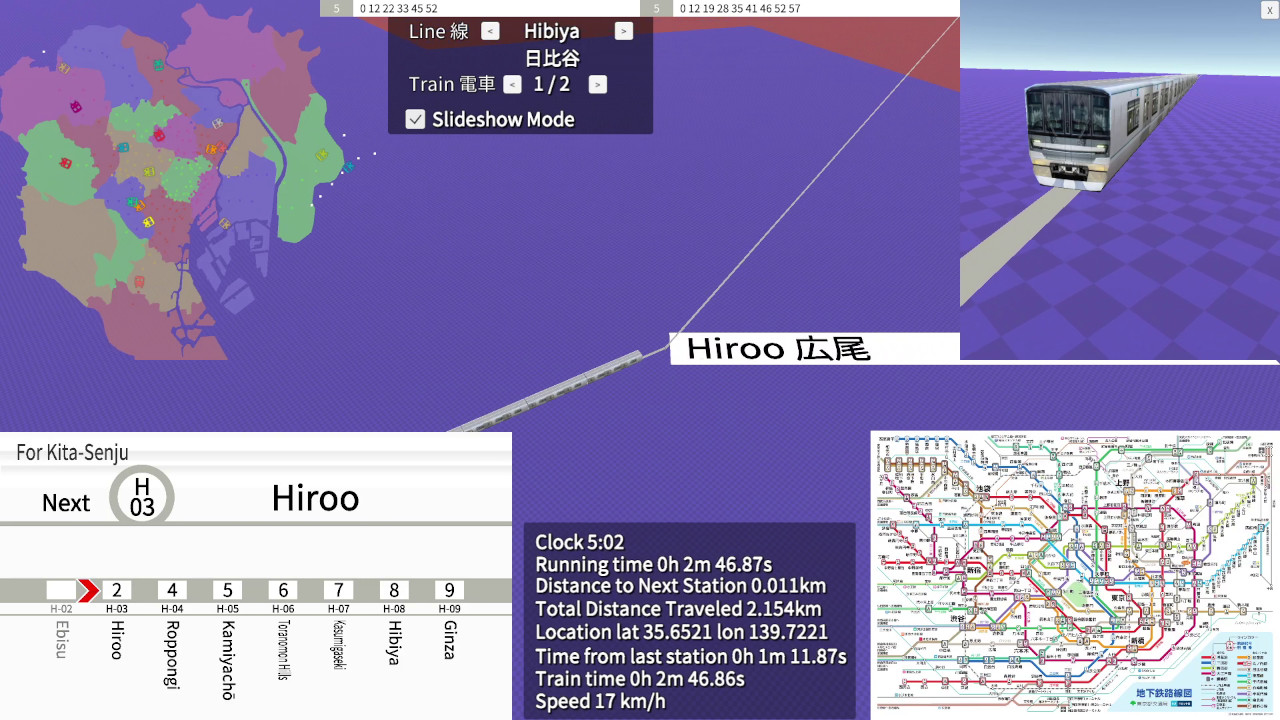Click the red arrow progress marker before station 2
This screenshot has height=720, width=1280.
tap(88, 590)
